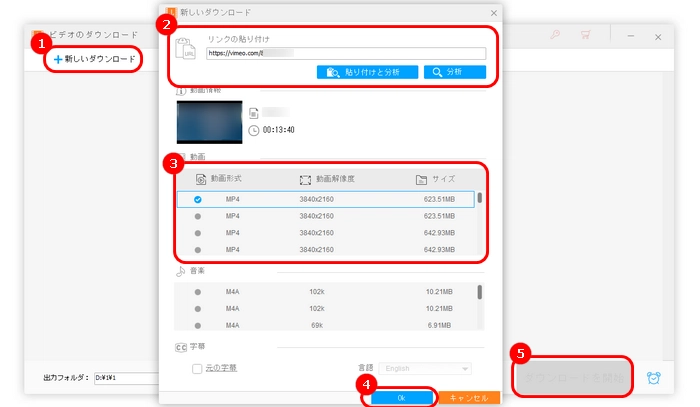700x407 pixels.
Task: Open the subtitle language English dropdown
Action: (x=425, y=369)
